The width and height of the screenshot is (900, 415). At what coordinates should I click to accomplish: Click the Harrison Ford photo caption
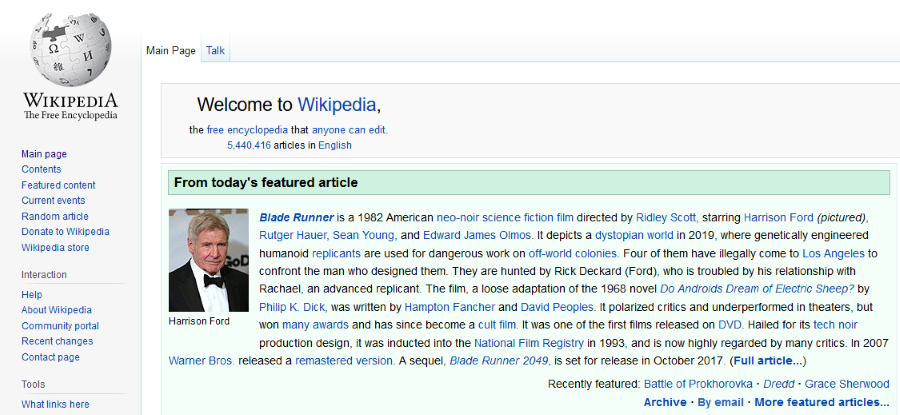(x=199, y=321)
